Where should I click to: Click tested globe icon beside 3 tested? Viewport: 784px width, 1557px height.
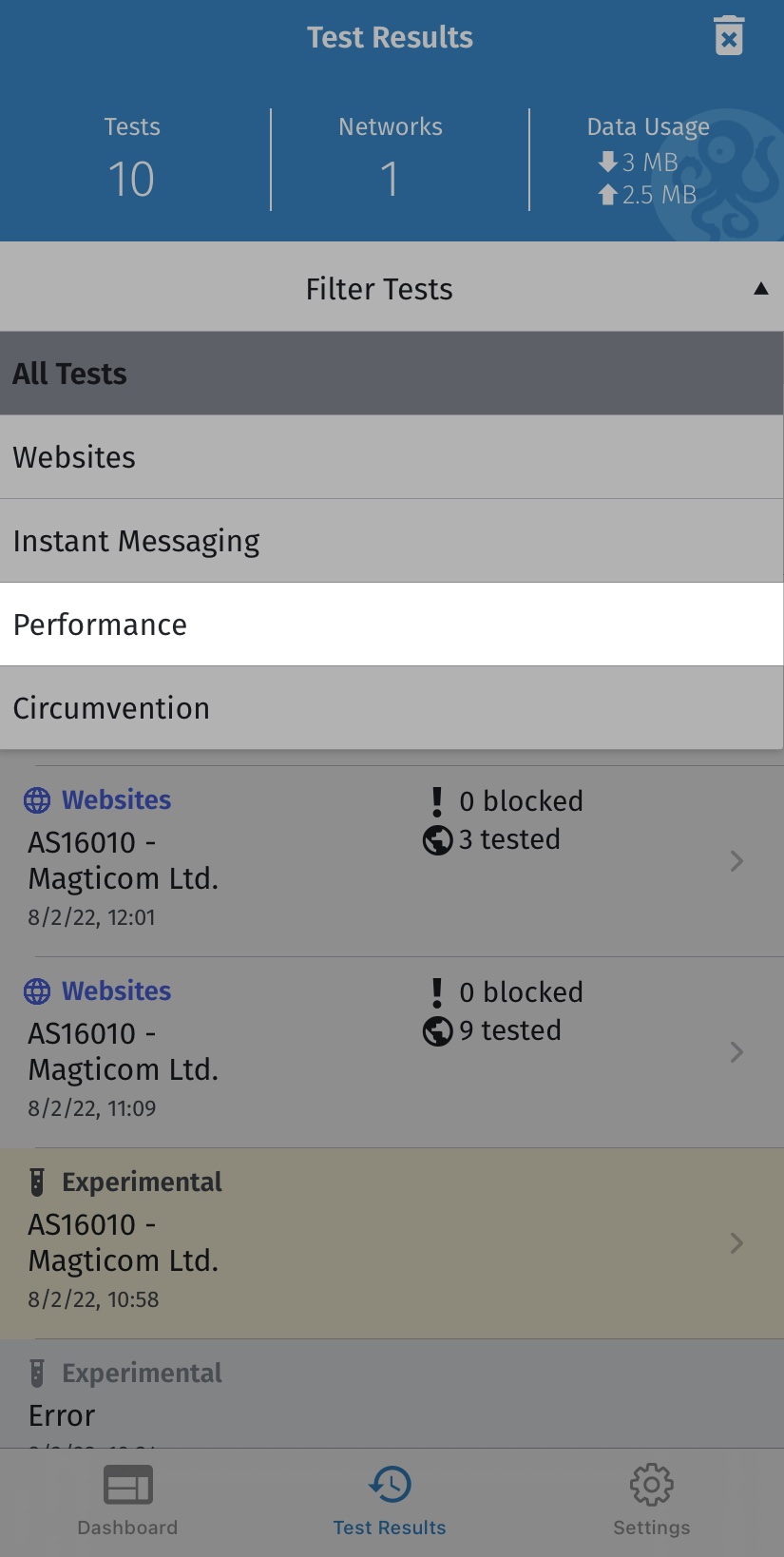point(437,840)
